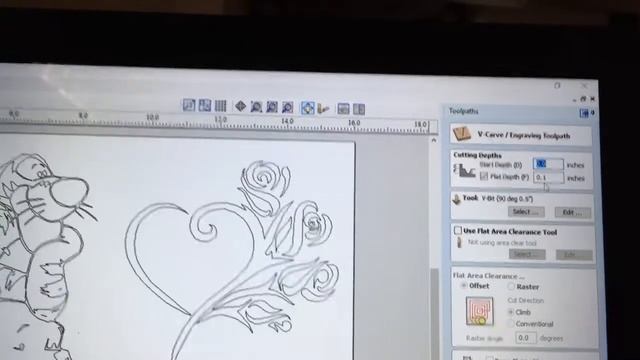This screenshot has width=640, height=360.
Task: Click the Cut Direction label
Action: click(x=526, y=300)
